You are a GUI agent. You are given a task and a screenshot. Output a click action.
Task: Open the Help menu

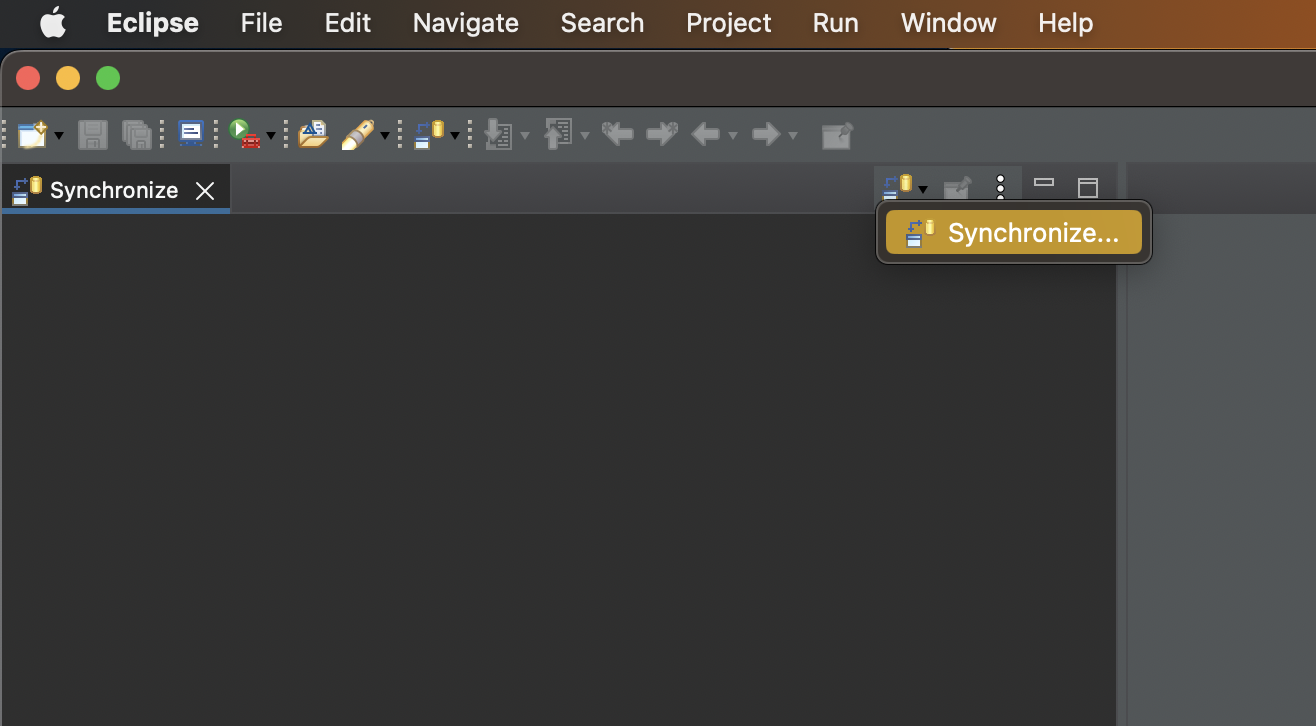1066,23
